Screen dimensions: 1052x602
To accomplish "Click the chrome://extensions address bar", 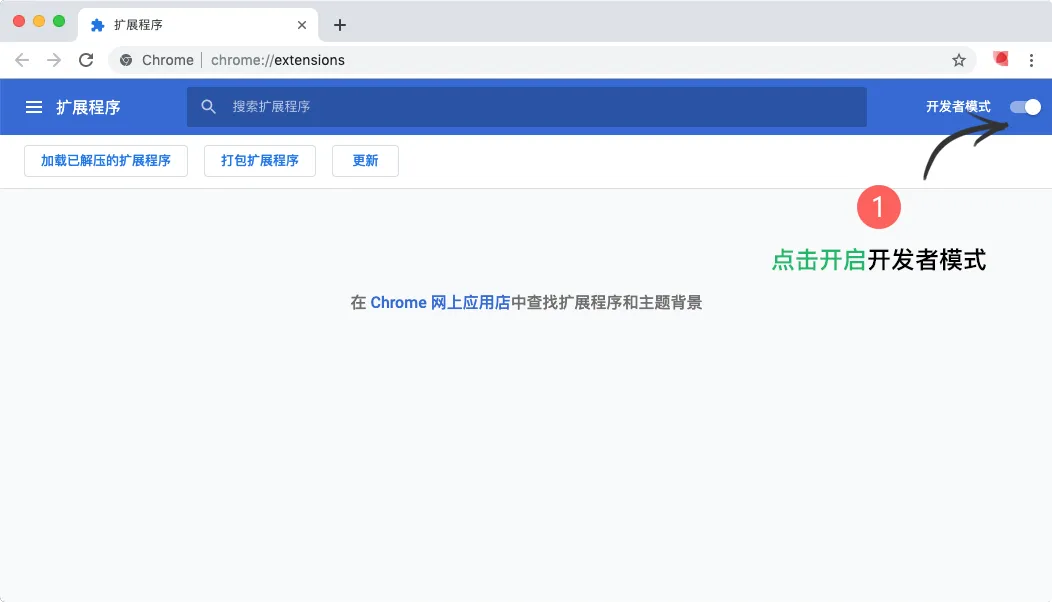I will [543, 60].
